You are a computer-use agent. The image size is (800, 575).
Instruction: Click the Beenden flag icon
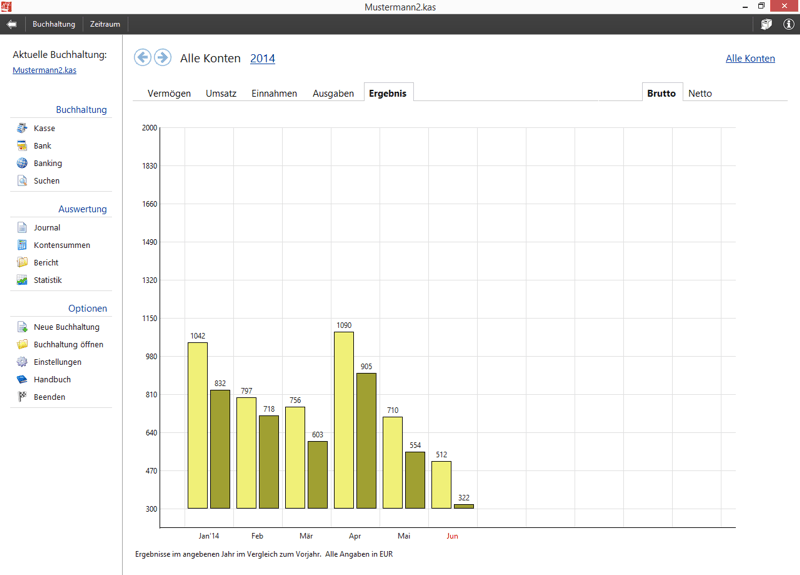(x=22, y=397)
